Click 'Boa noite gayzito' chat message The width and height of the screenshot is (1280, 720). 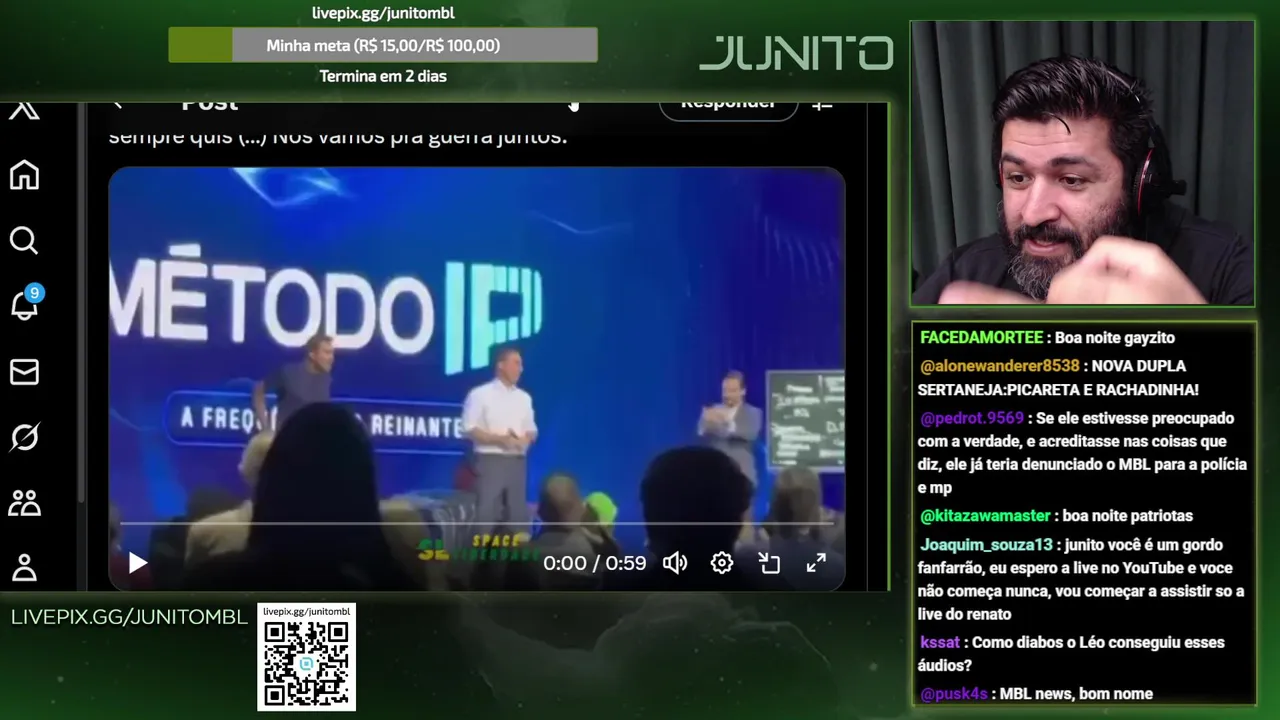[1115, 338]
